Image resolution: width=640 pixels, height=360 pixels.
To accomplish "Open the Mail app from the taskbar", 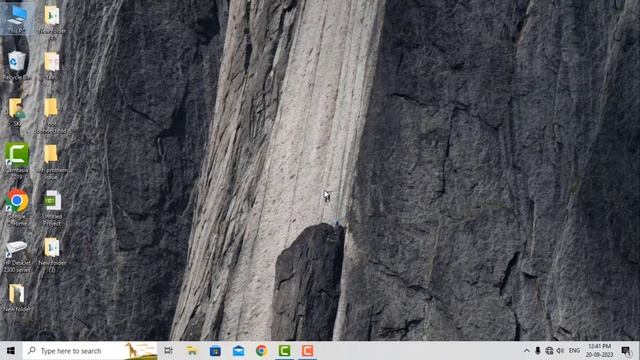I will click(x=238, y=351).
